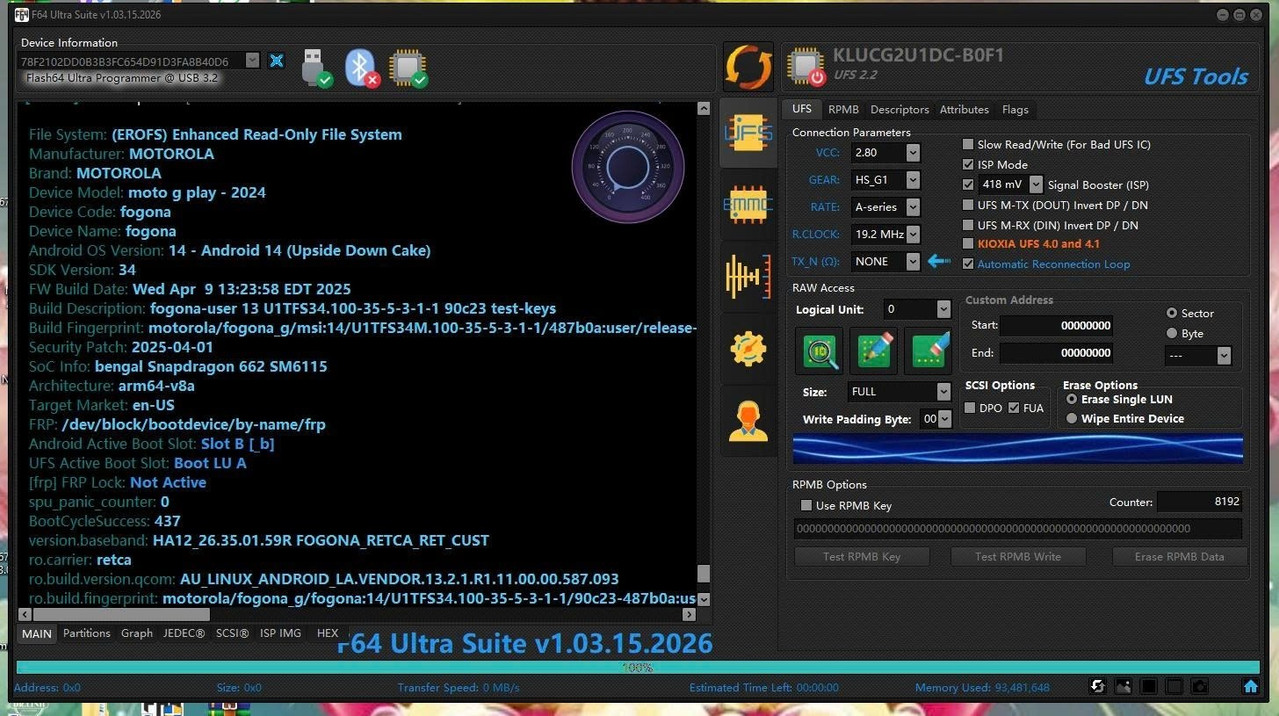Enable KIOXIA UFS 4.0 and 4.1 checkbox
The width and height of the screenshot is (1279, 716).
pyautogui.click(x=968, y=244)
